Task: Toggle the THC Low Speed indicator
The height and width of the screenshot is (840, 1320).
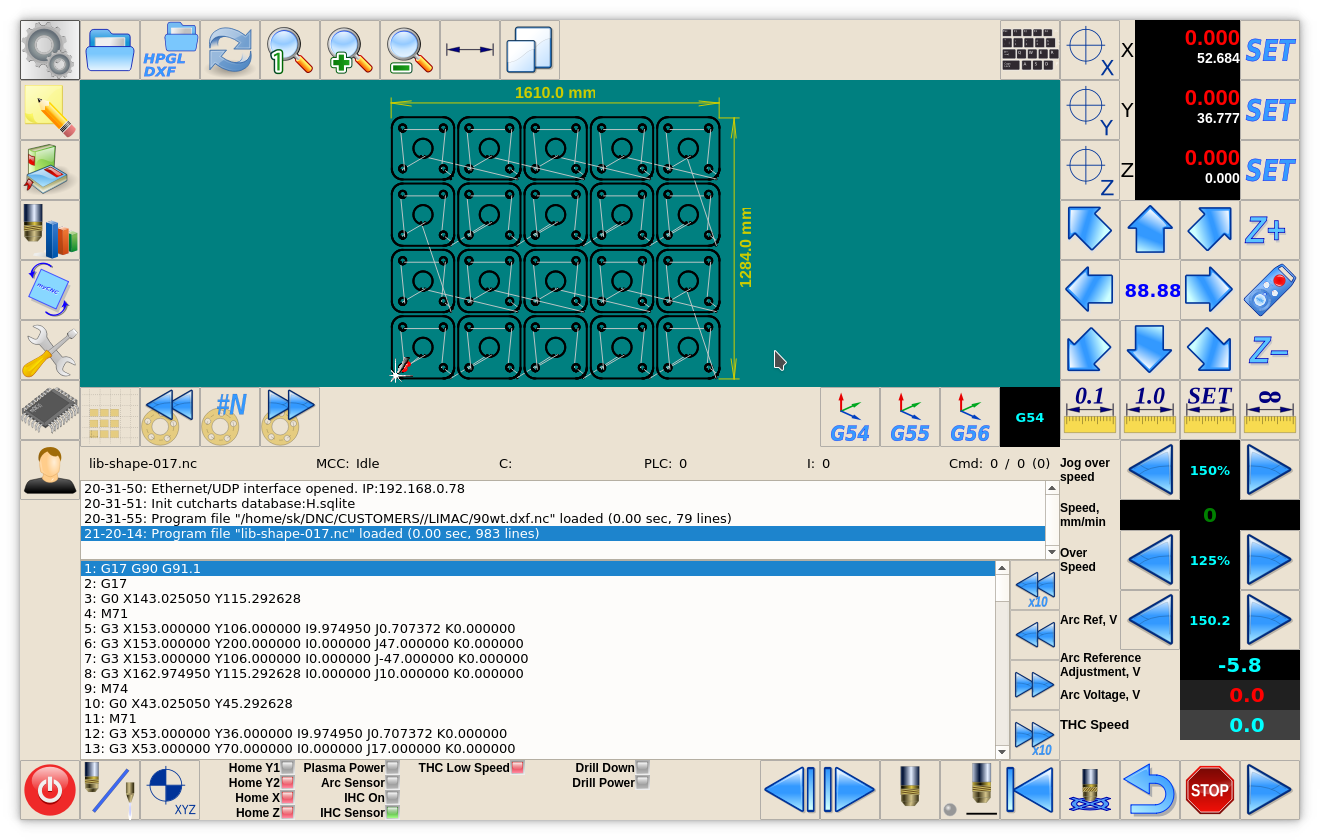Action: coord(517,768)
